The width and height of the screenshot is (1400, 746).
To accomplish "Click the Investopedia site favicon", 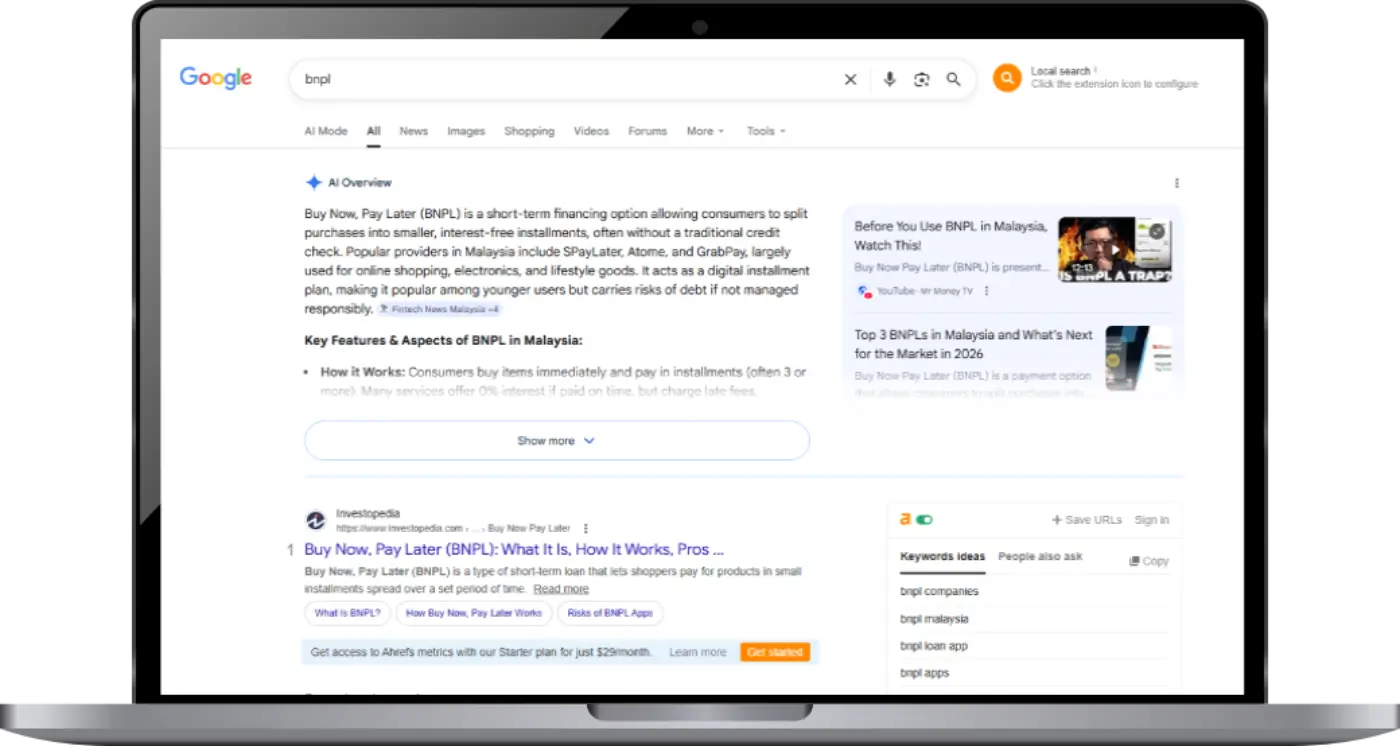I will coord(315,520).
